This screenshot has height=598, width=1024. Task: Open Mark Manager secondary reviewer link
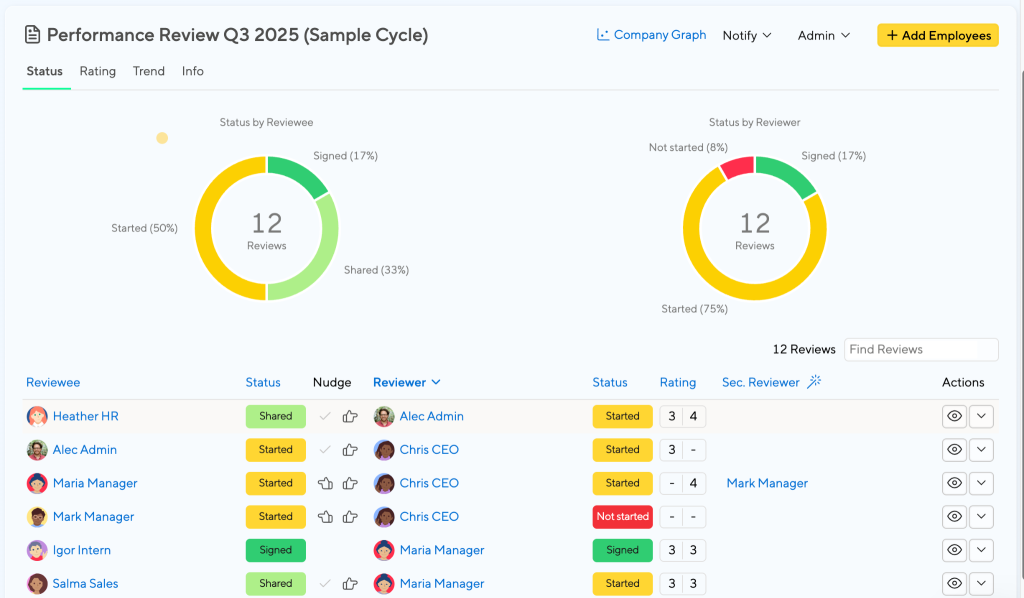(767, 483)
